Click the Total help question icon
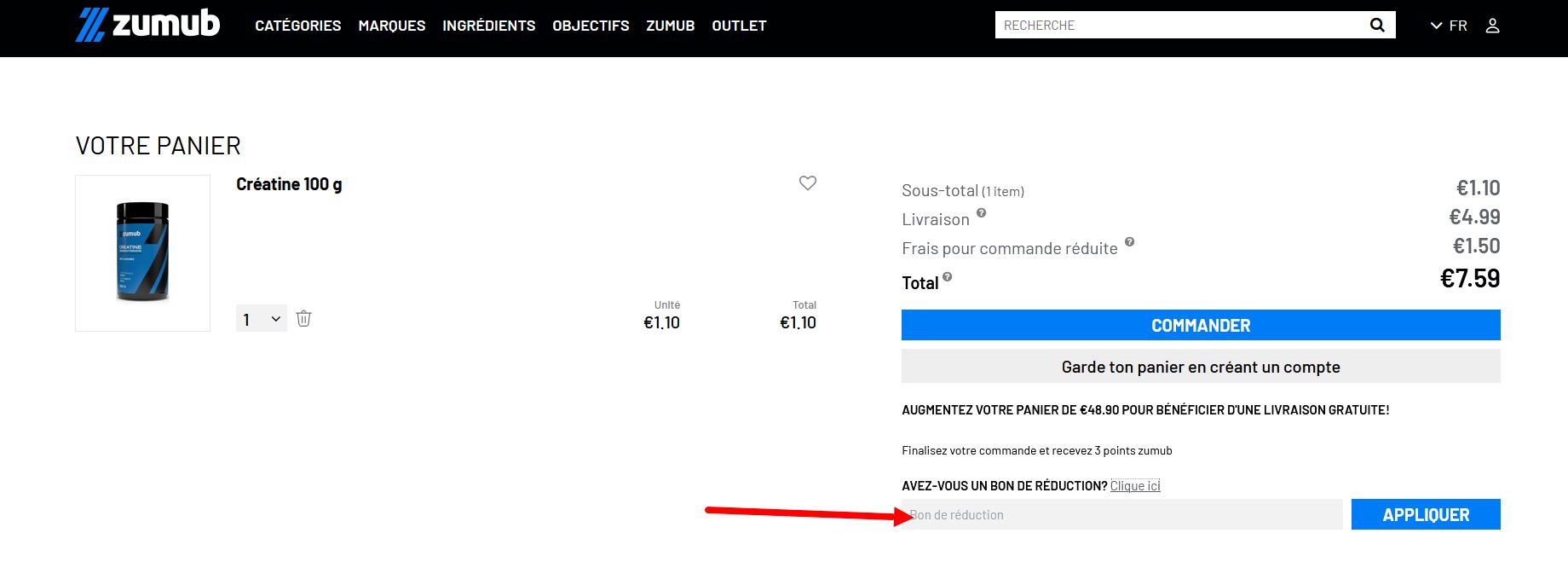The image size is (1568, 562). 948,276
